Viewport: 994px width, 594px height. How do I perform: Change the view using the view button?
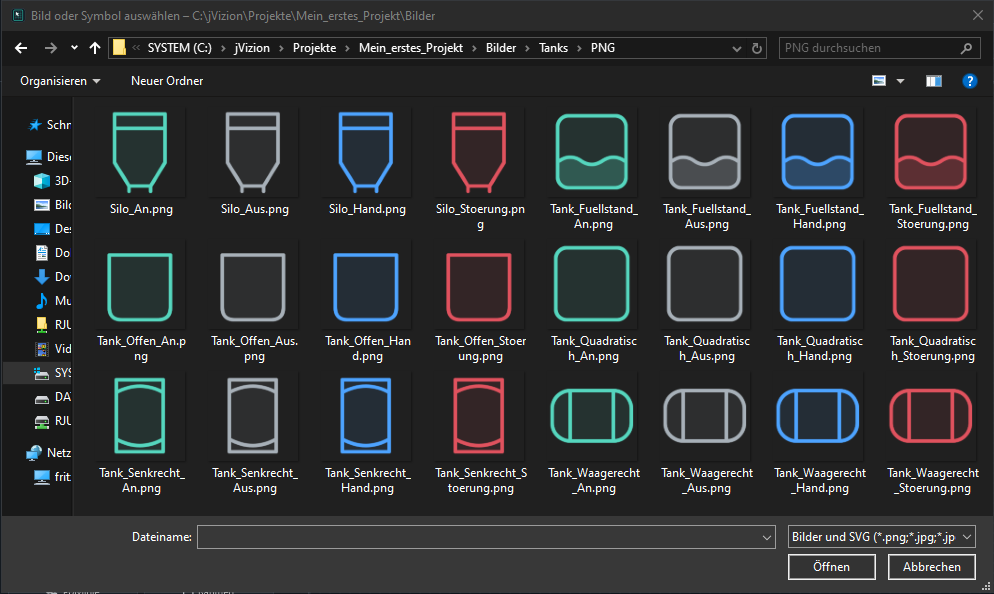click(x=879, y=81)
